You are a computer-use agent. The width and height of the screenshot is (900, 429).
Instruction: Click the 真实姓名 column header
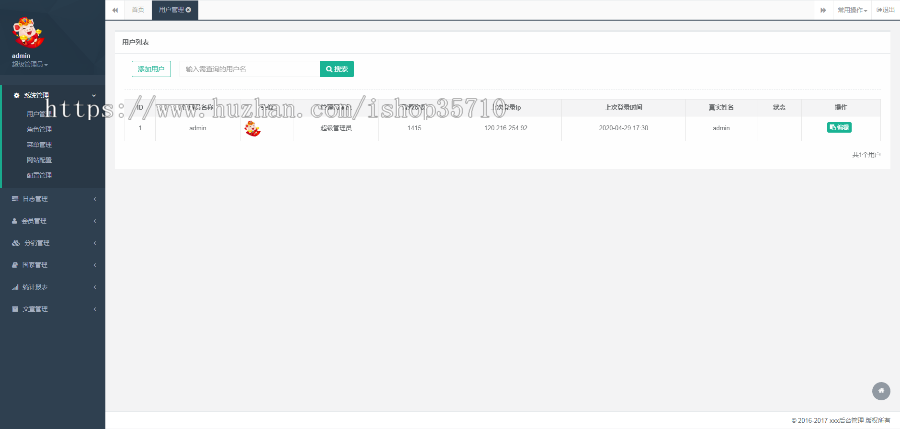pyautogui.click(x=721, y=107)
